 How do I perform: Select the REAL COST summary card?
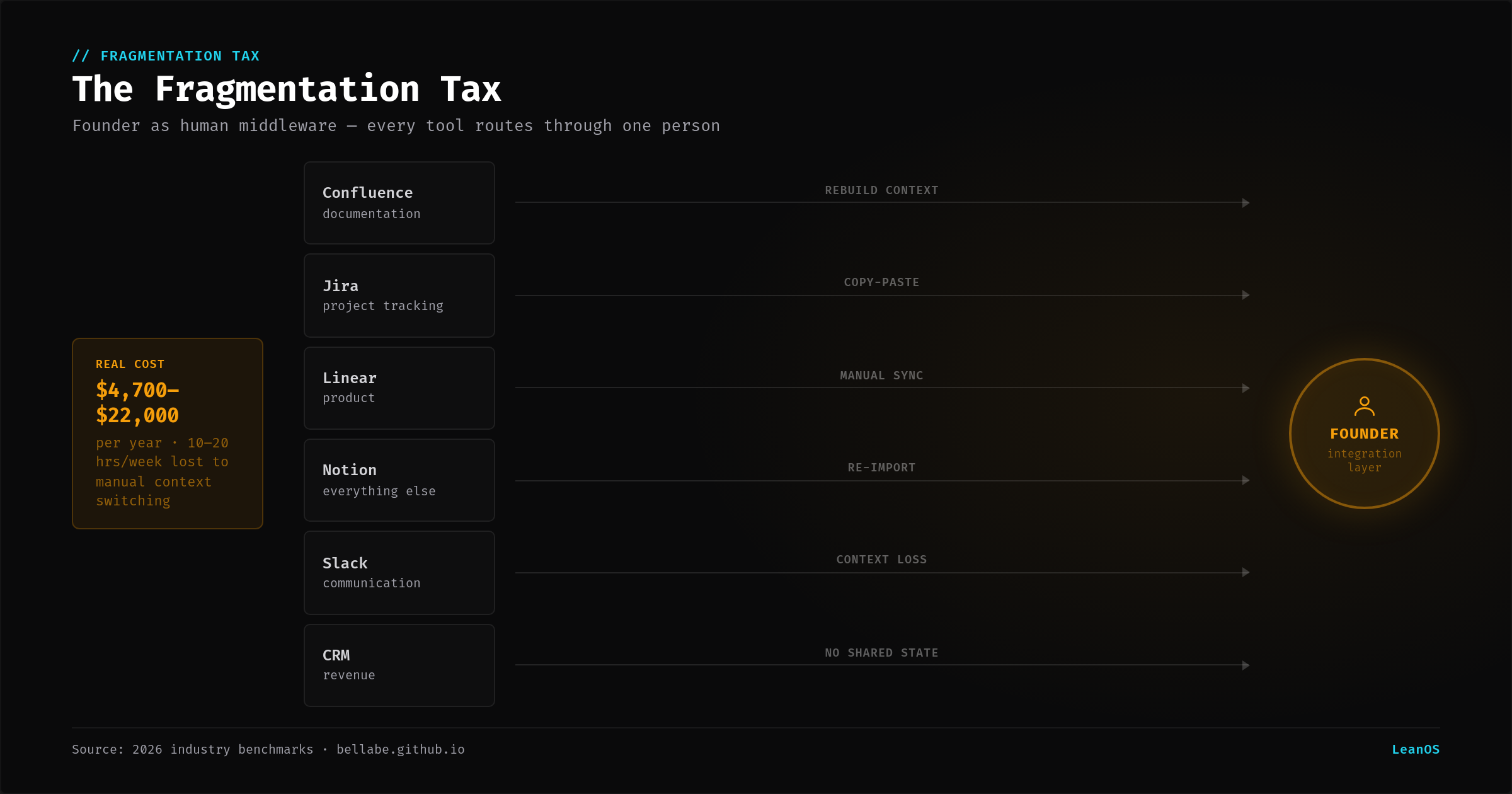click(x=167, y=433)
